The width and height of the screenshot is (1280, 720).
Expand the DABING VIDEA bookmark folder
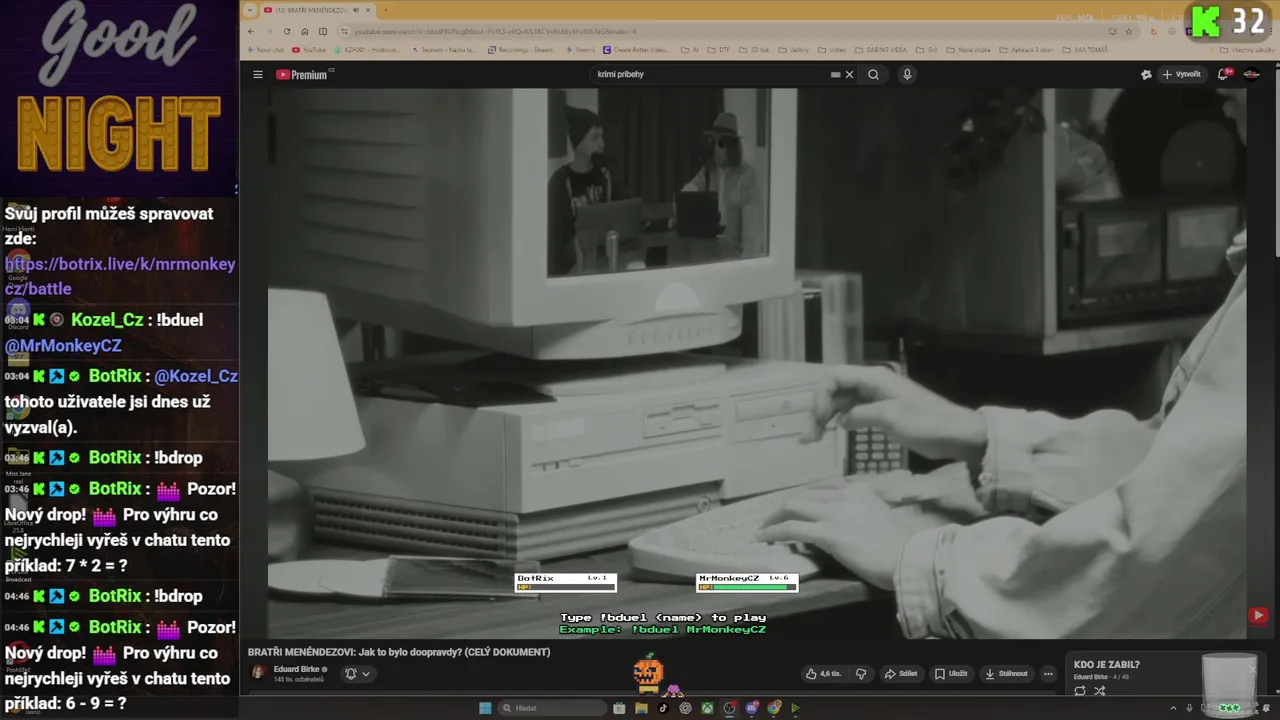pos(881,50)
